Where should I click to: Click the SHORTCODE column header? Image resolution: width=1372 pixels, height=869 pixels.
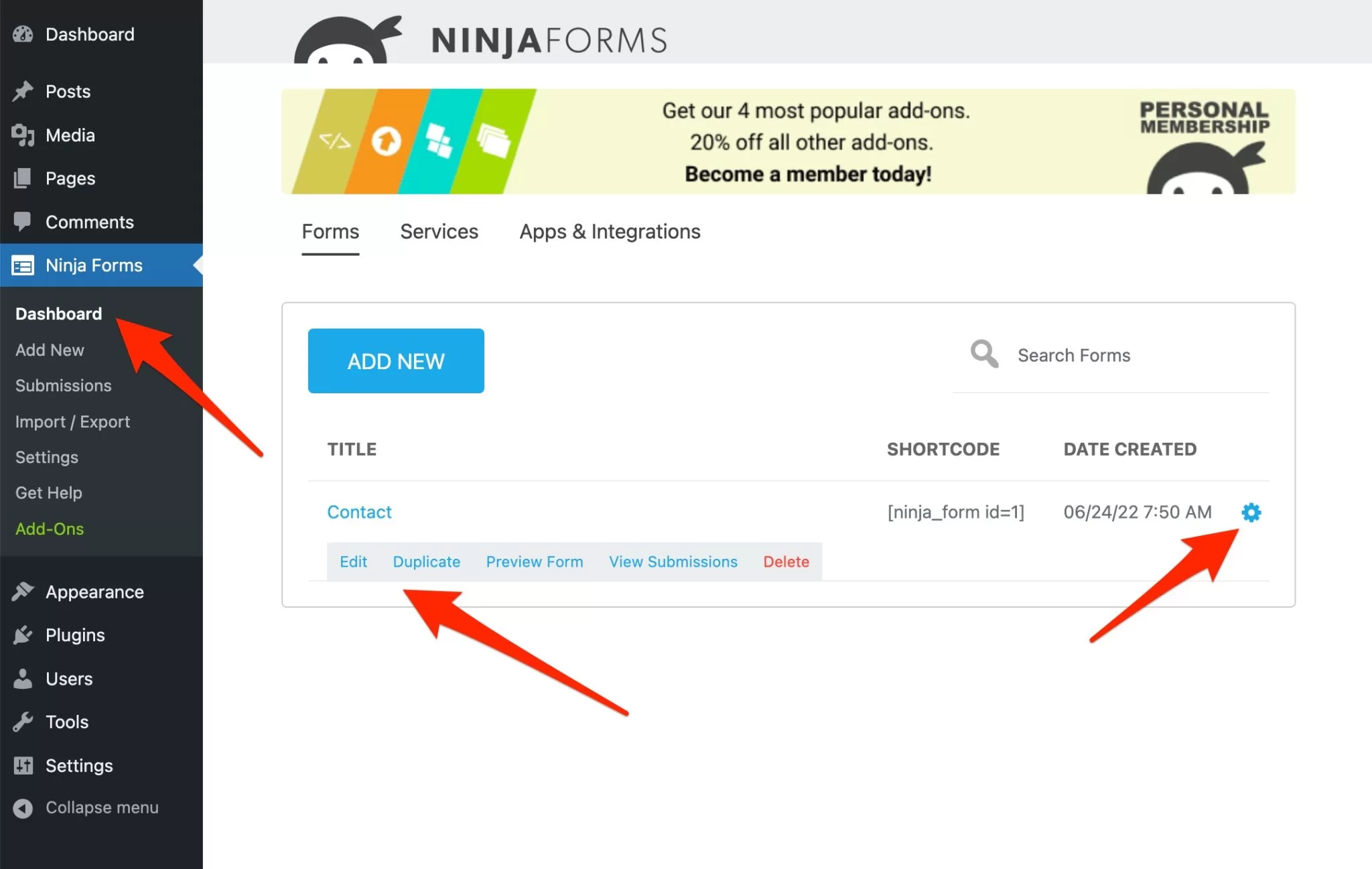[x=943, y=449]
